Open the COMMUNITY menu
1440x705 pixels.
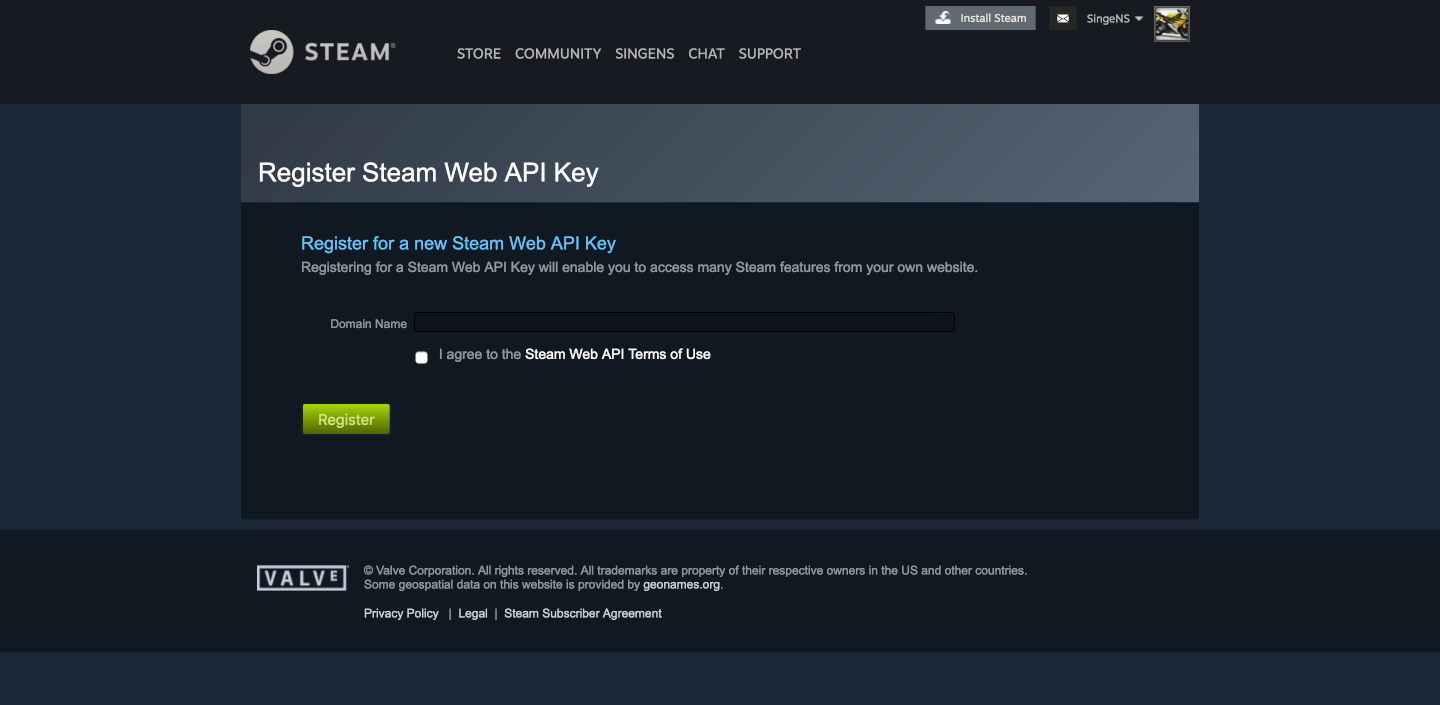click(558, 54)
